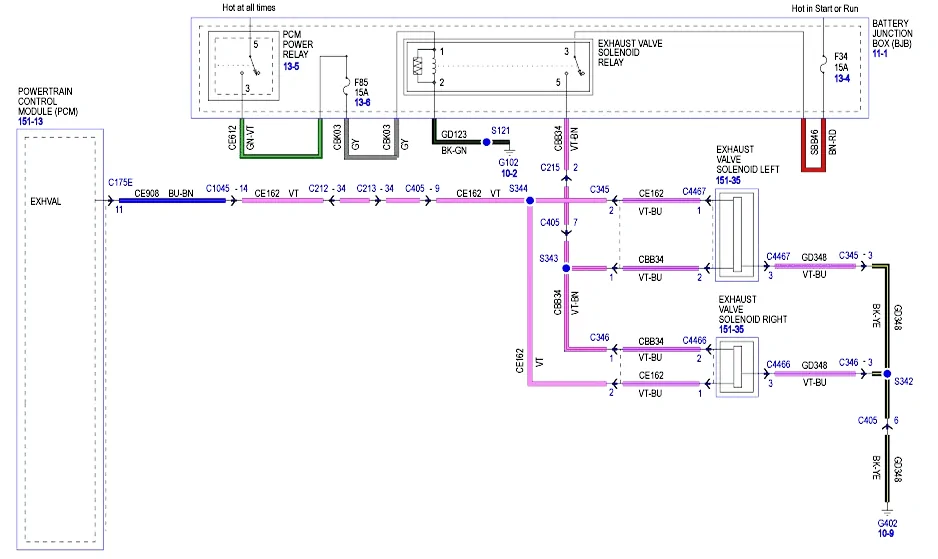Select the S344 splice dot
The height and width of the screenshot is (559, 938).
pyautogui.click(x=530, y=201)
